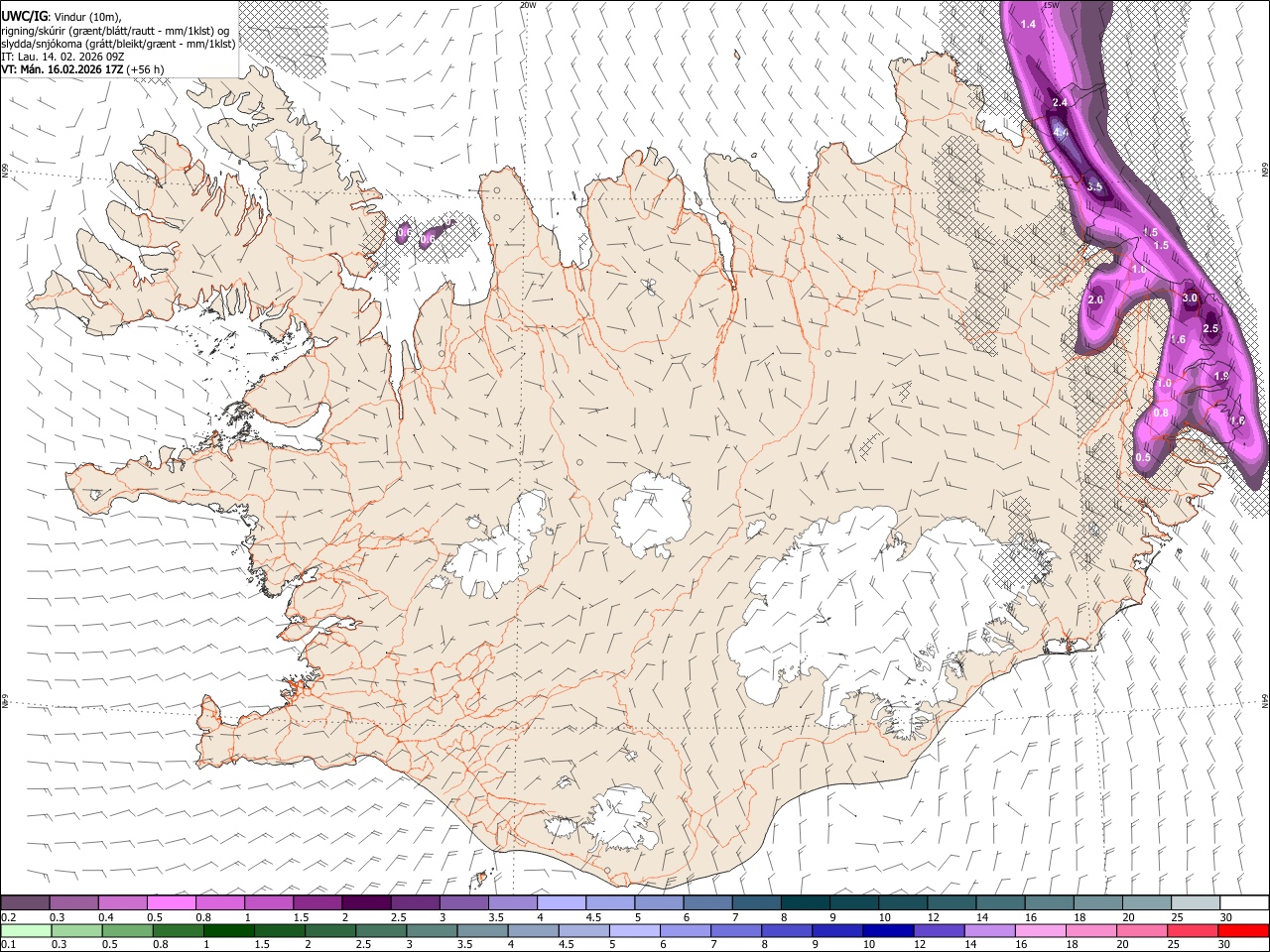This screenshot has height=952, width=1270.
Task: Click the 2.0 snowfall value on the map
Action: (1095, 299)
